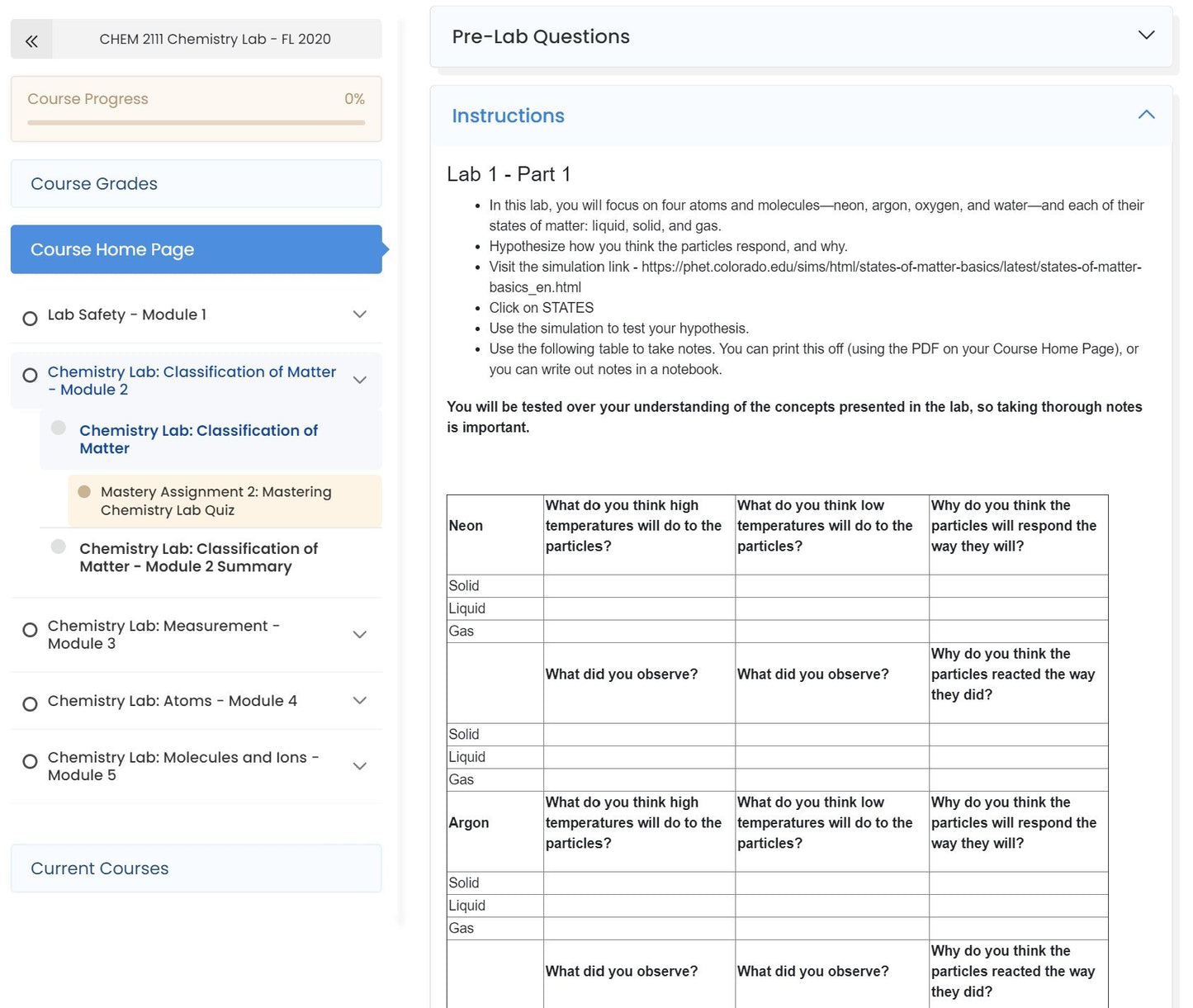Viewport: 1193px width, 1008px height.
Task: Click the Lab Safety Module 1 status circle
Action: tap(30, 319)
